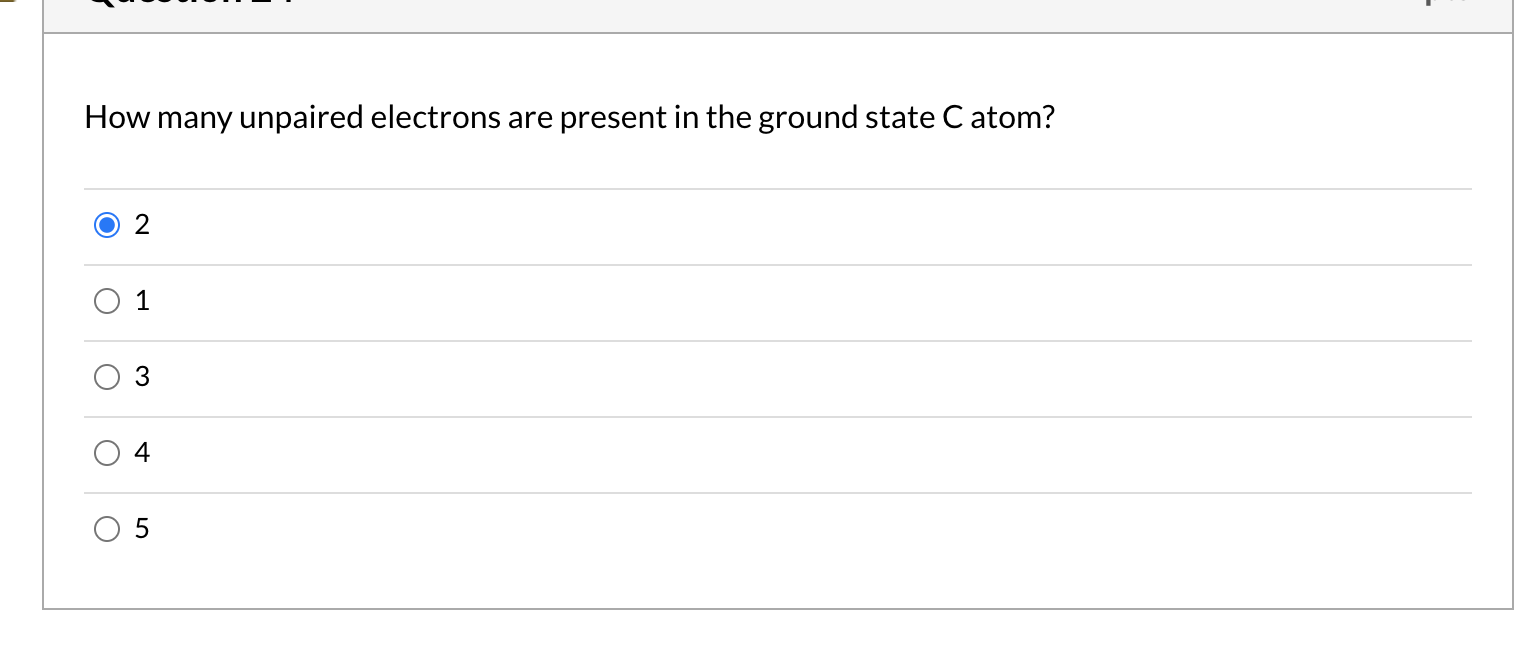This screenshot has height=654, width=1524.
Task: Click the answer label text 4
Action: point(143,453)
